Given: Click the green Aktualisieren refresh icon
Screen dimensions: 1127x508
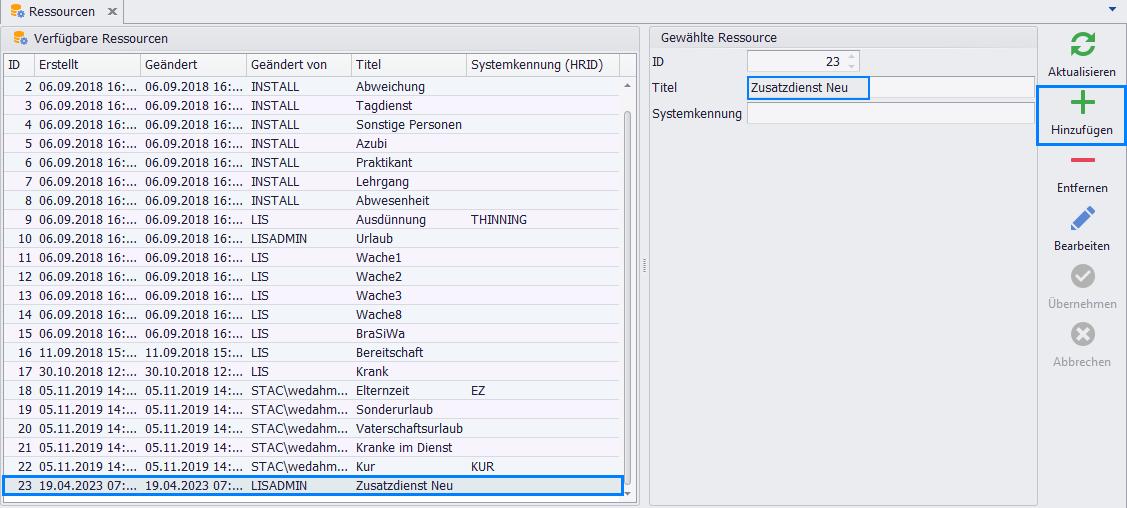Looking at the screenshot, I should click(x=1082, y=45).
